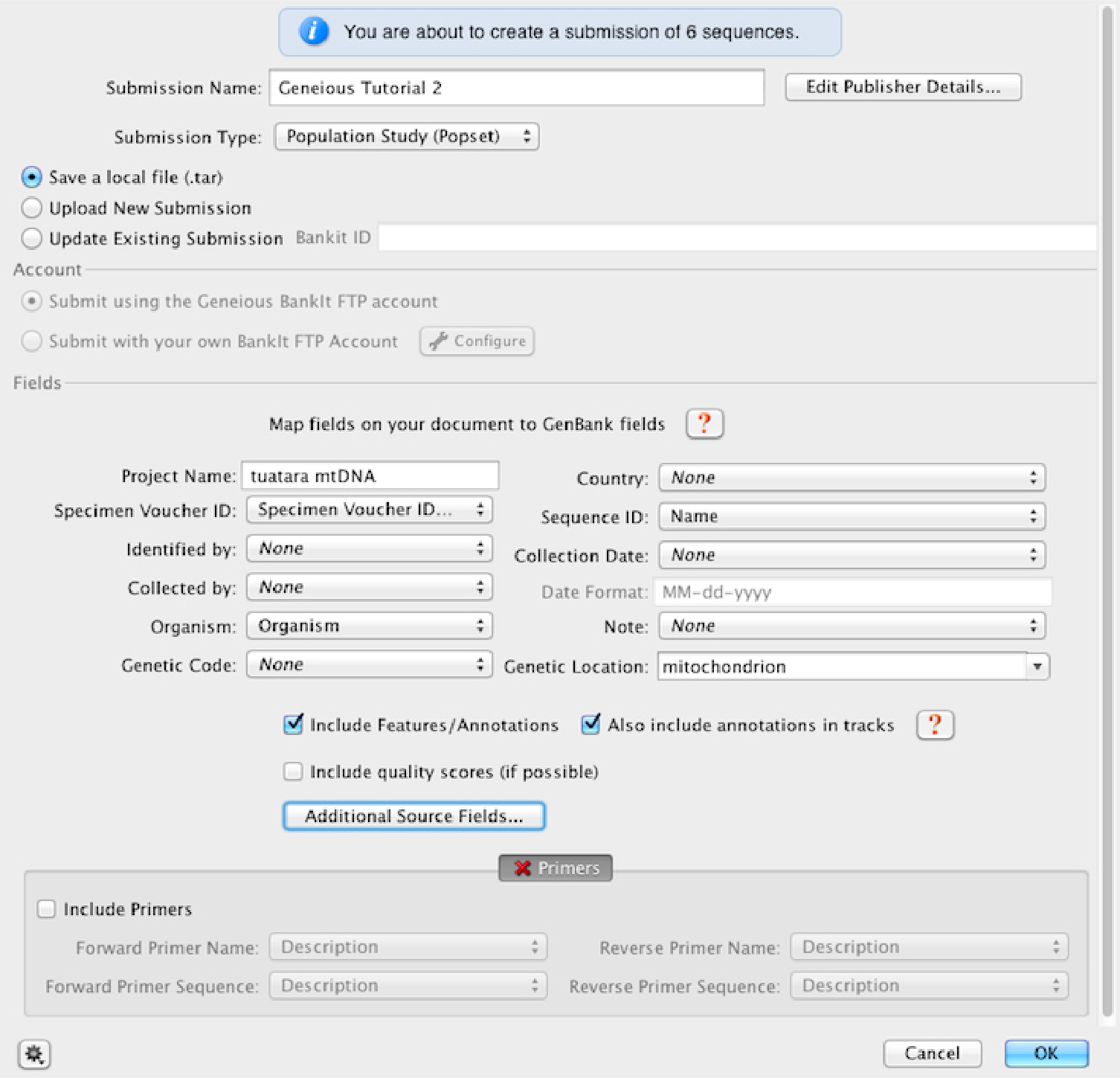Click the Primers section header
The height and width of the screenshot is (1078, 1120).
click(556, 868)
